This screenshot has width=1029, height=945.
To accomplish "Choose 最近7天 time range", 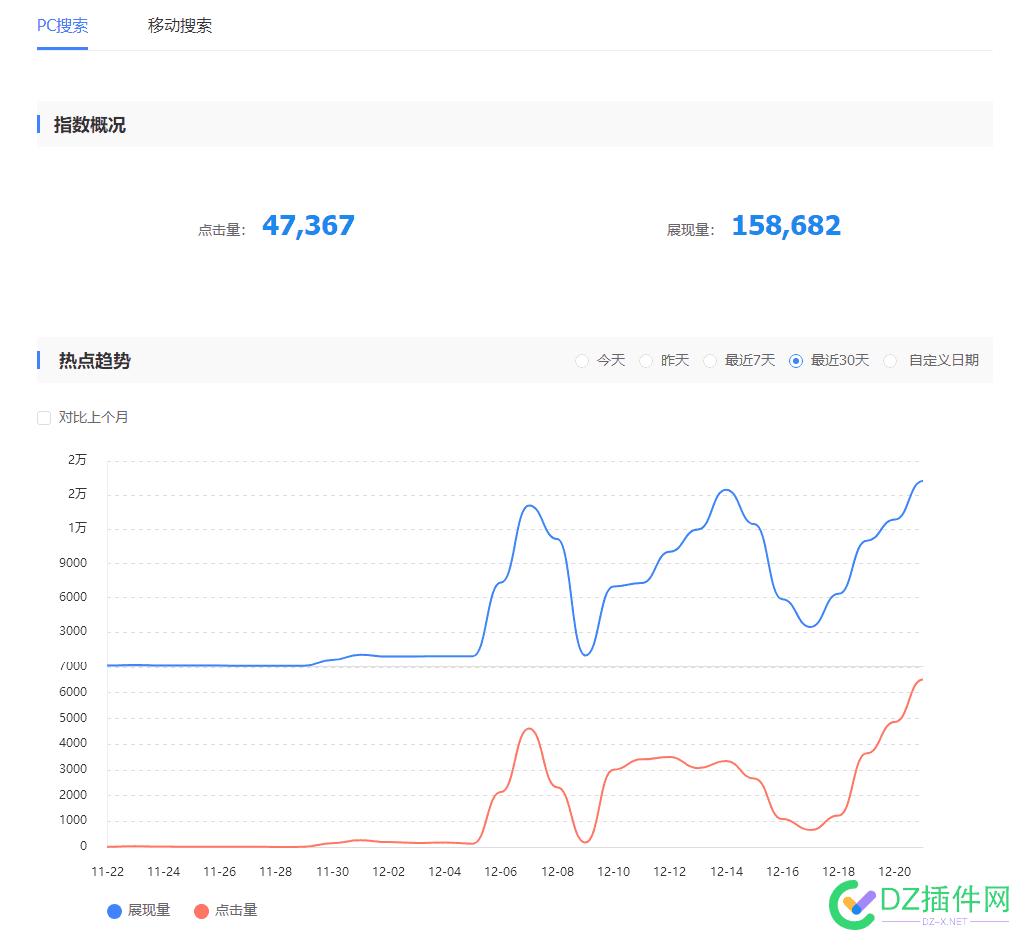I will pos(710,361).
